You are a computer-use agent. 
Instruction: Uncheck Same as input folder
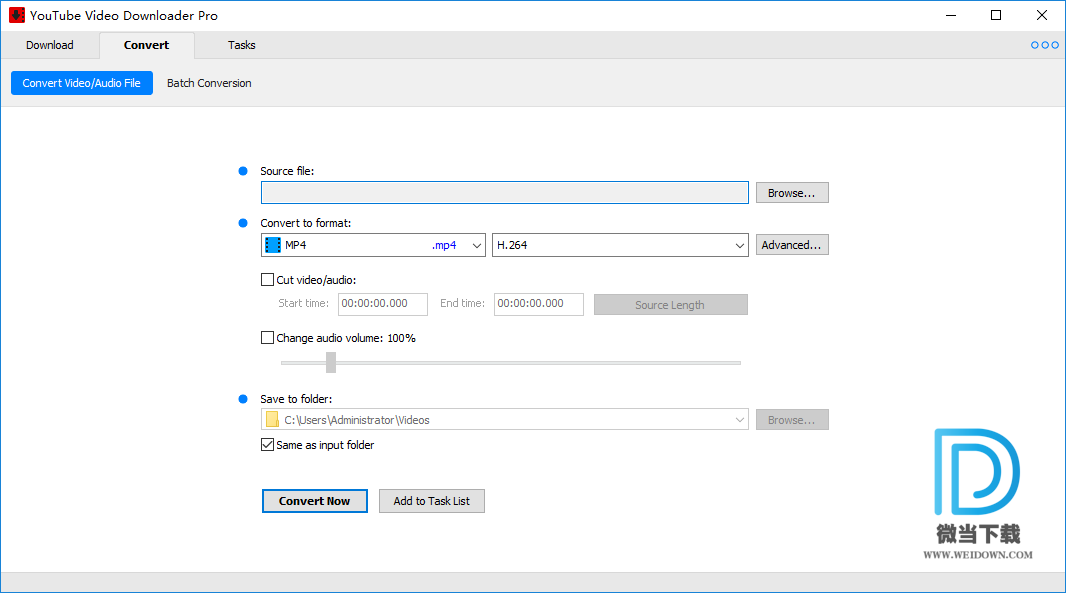click(x=267, y=445)
